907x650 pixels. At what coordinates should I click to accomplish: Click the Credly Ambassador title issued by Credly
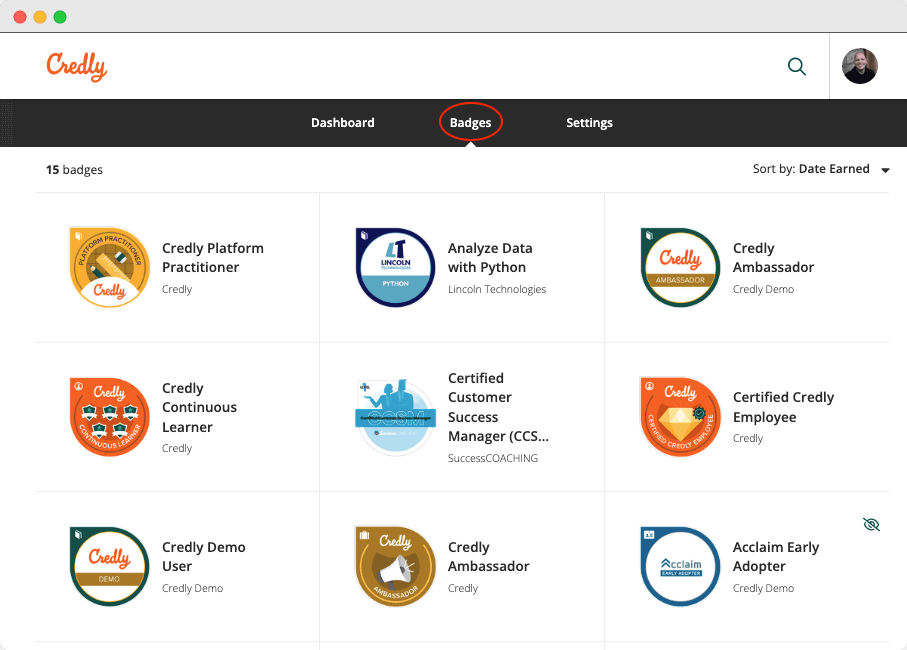point(489,556)
